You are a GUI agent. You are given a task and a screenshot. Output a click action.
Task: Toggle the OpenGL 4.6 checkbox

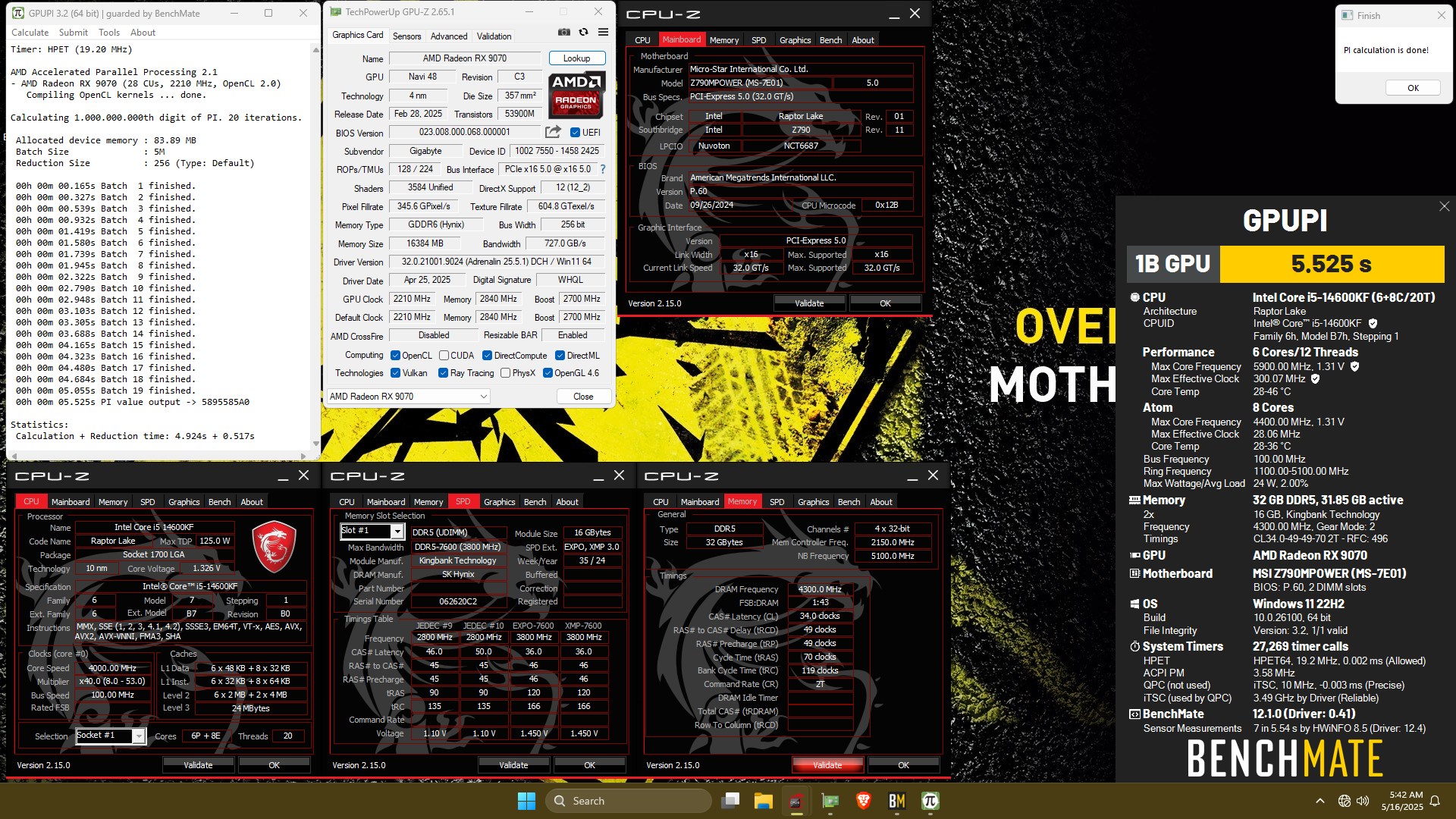pyautogui.click(x=548, y=373)
